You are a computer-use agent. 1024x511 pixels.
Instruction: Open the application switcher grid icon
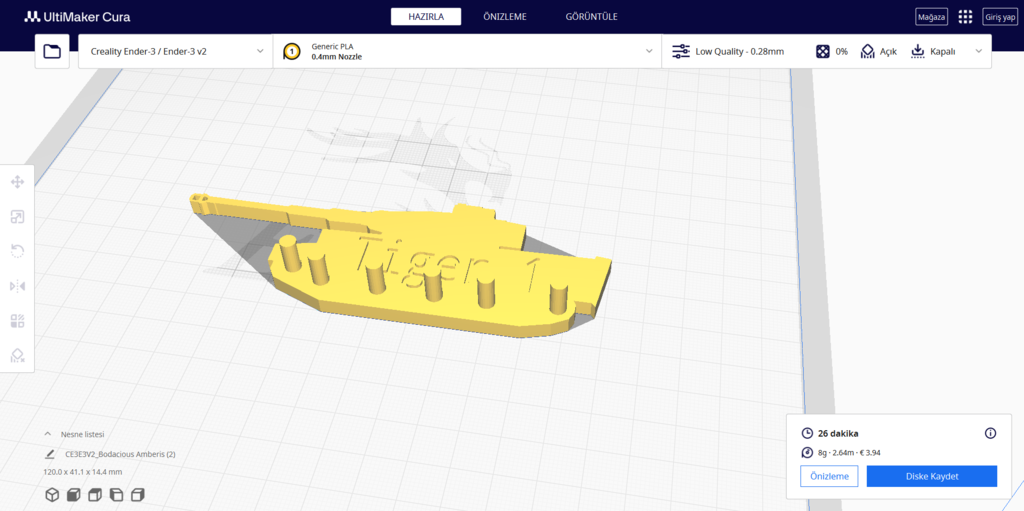pyautogui.click(x=965, y=17)
